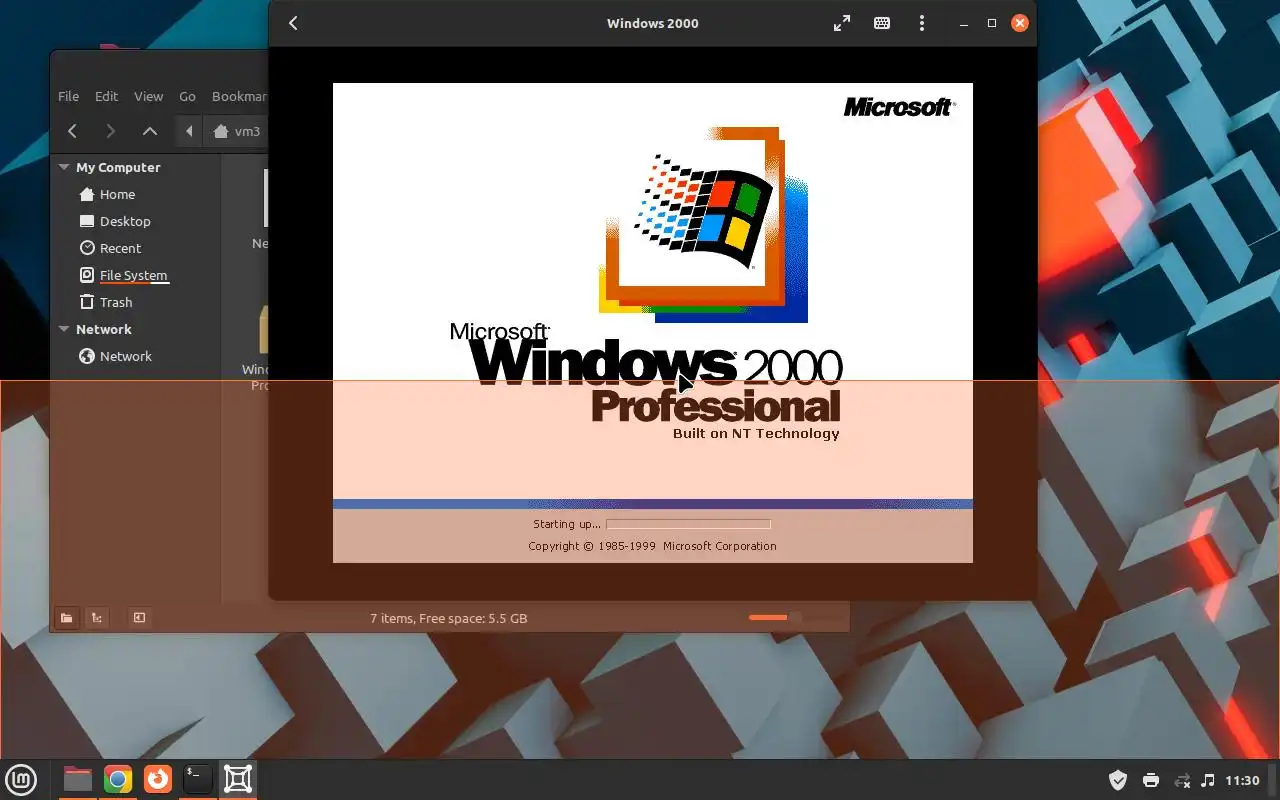Show tree view via status bar button
The height and width of the screenshot is (800, 1280).
click(x=96, y=618)
